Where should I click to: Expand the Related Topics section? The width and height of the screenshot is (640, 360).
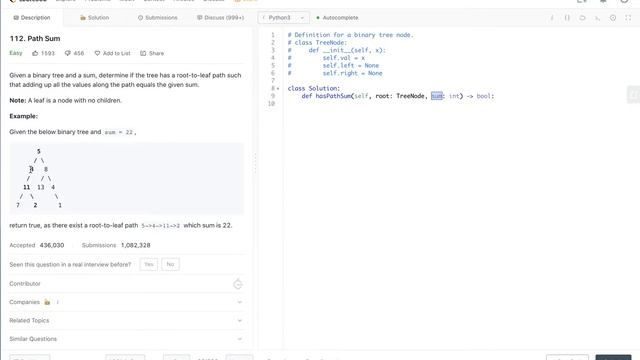126,320
